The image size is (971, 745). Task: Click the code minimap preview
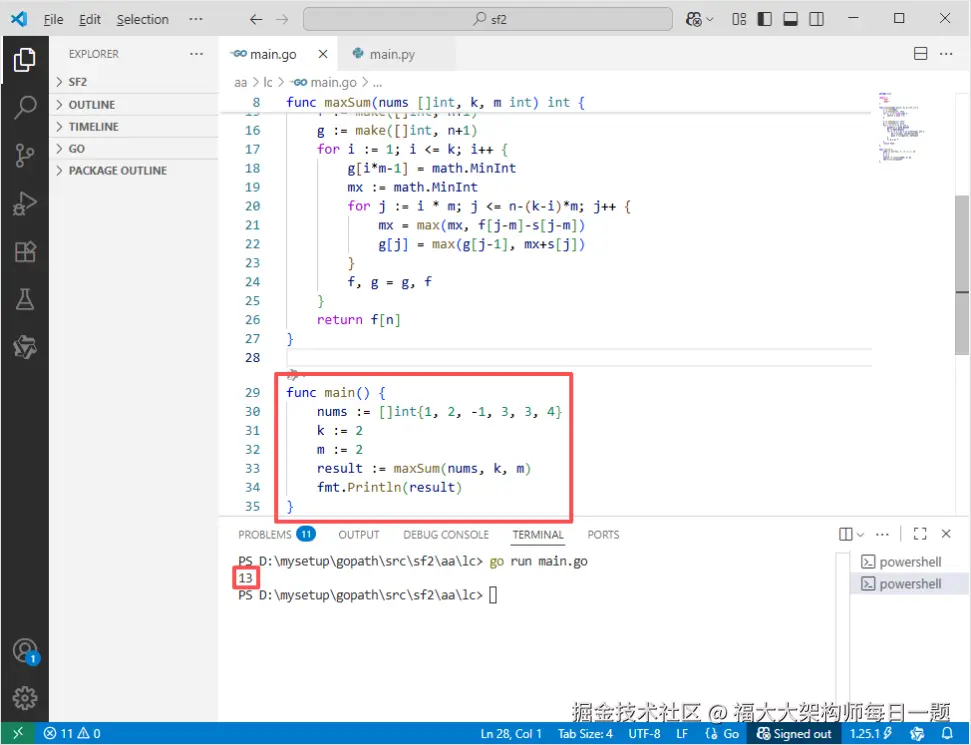point(901,127)
